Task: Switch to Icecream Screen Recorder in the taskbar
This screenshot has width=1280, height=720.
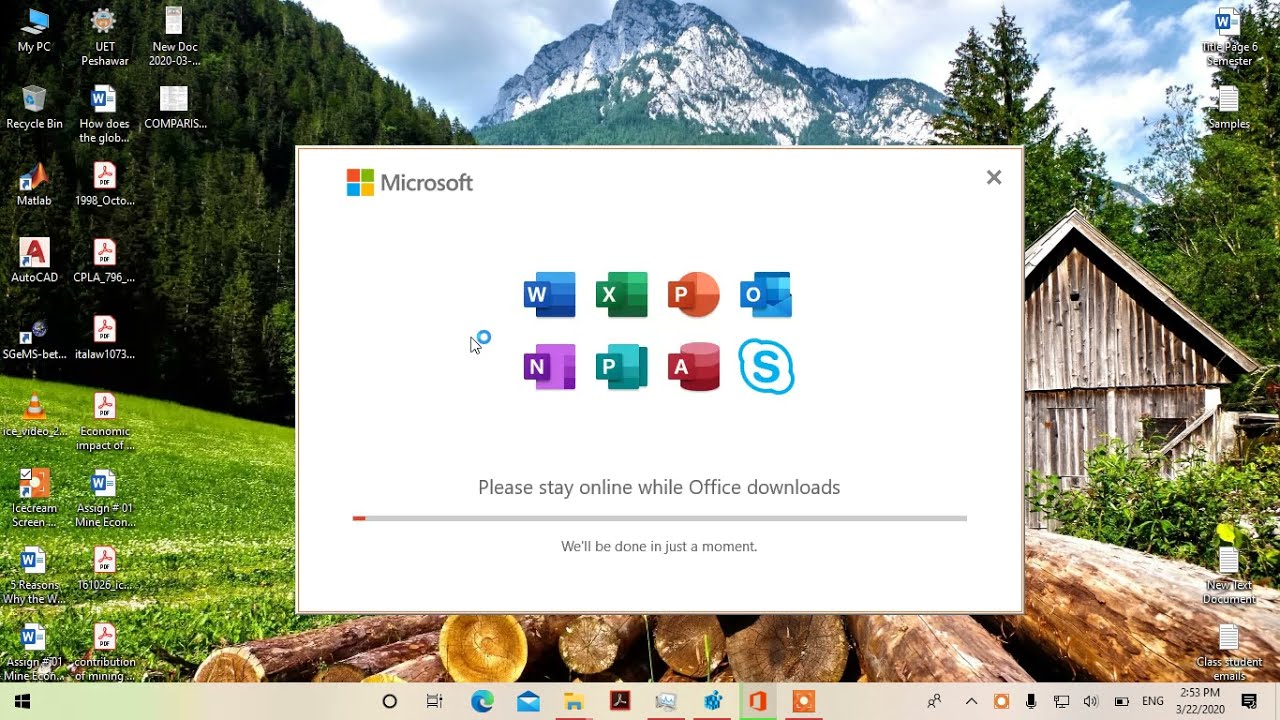Action: click(x=803, y=701)
